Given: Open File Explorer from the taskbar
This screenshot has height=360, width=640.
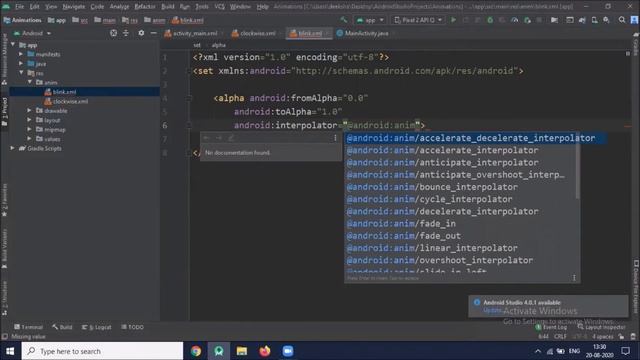Looking at the screenshot, I should pyautogui.click(x=242, y=351).
